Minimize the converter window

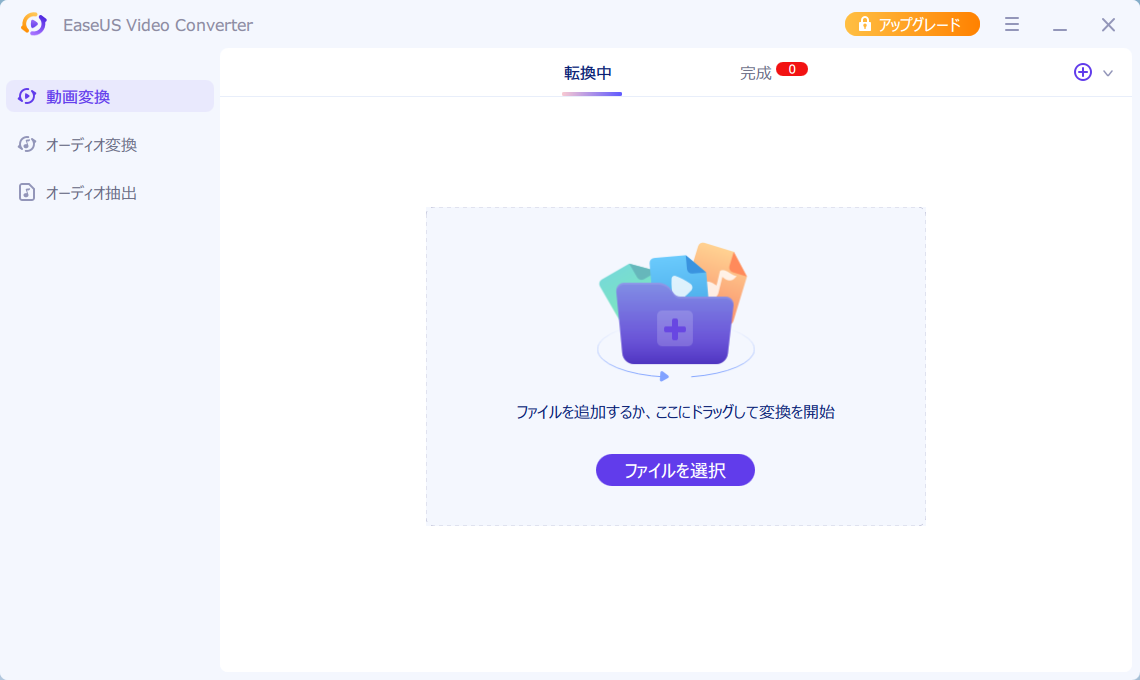(1060, 26)
